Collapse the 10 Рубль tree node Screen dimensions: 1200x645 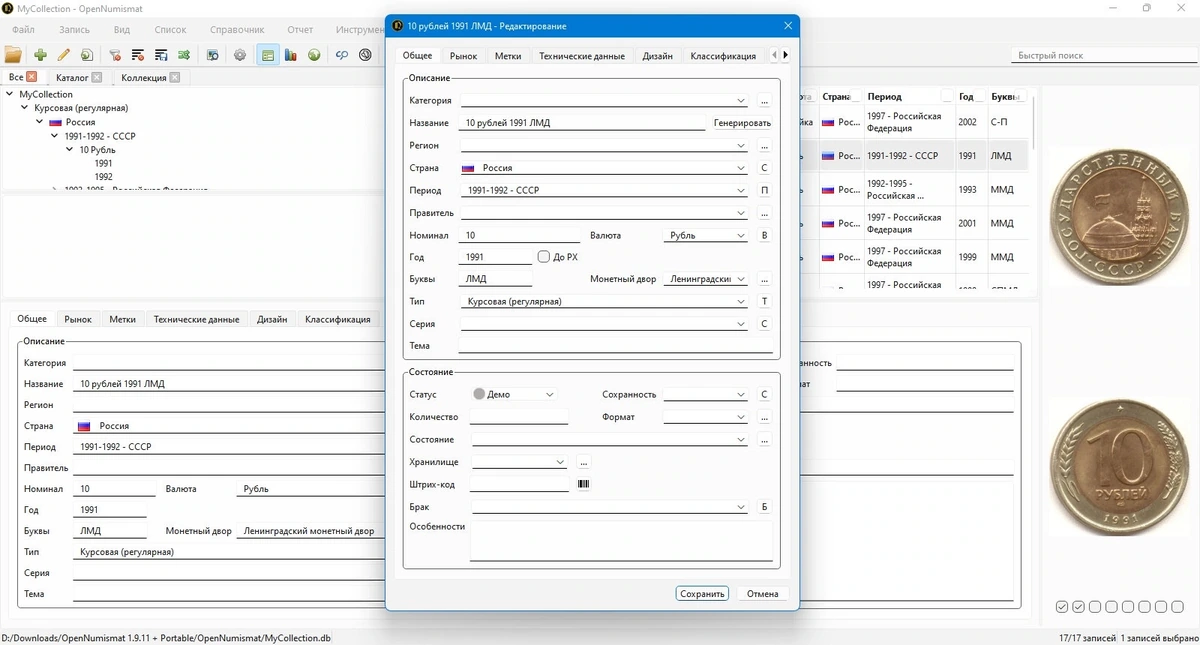70,149
